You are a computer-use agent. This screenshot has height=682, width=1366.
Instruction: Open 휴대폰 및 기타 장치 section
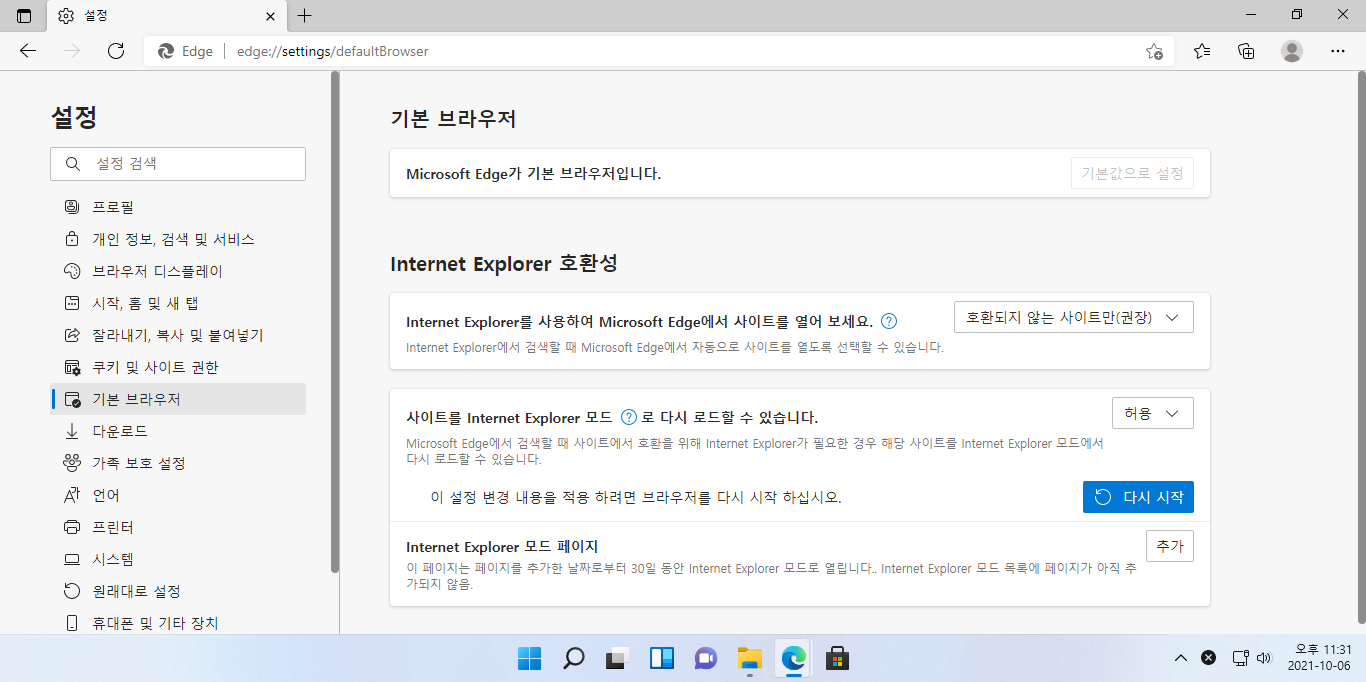click(x=178, y=623)
